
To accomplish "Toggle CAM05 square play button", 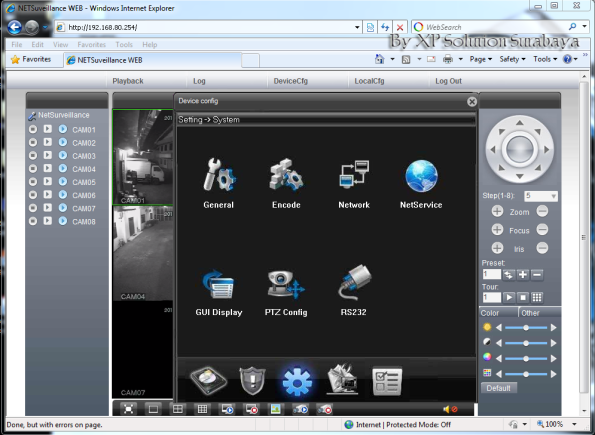I will coord(47,181).
